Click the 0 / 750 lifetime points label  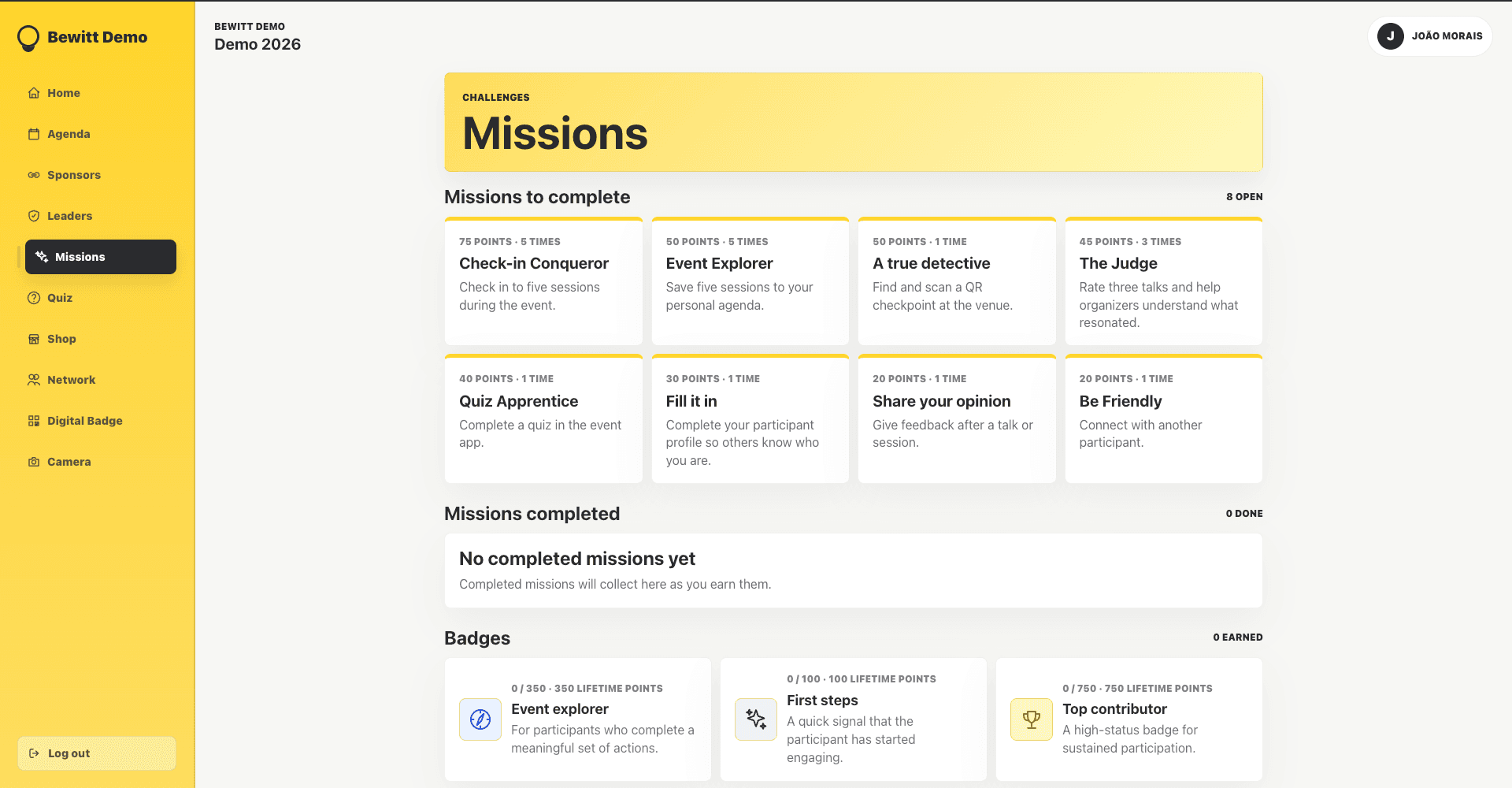pyautogui.click(x=1137, y=689)
